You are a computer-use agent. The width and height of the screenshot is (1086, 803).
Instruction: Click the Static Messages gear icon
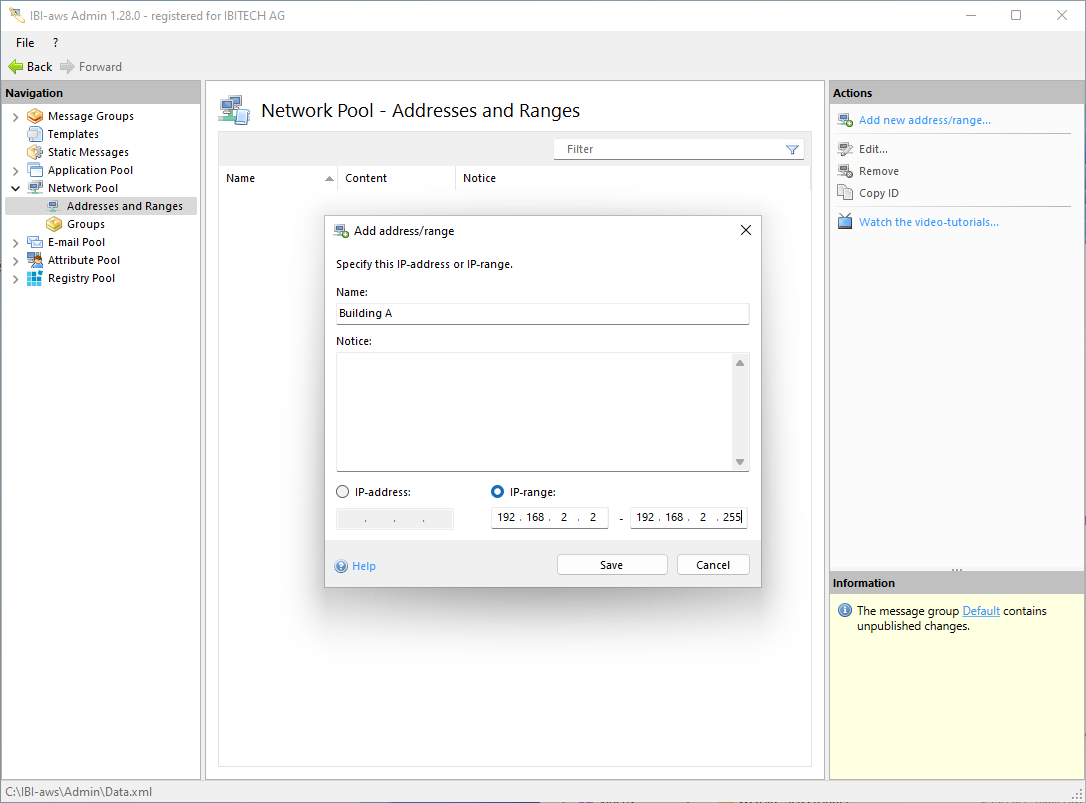pyautogui.click(x=35, y=152)
